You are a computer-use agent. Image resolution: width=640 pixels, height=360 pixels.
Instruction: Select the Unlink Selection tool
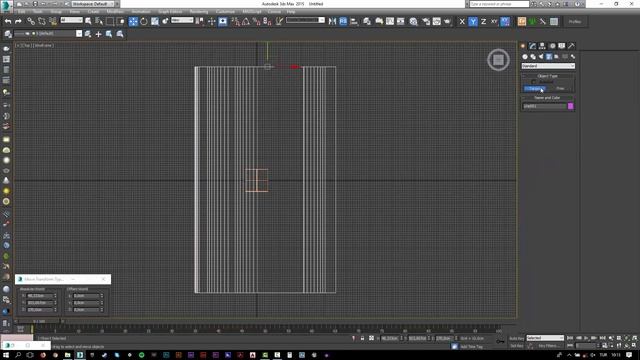pos(42,21)
